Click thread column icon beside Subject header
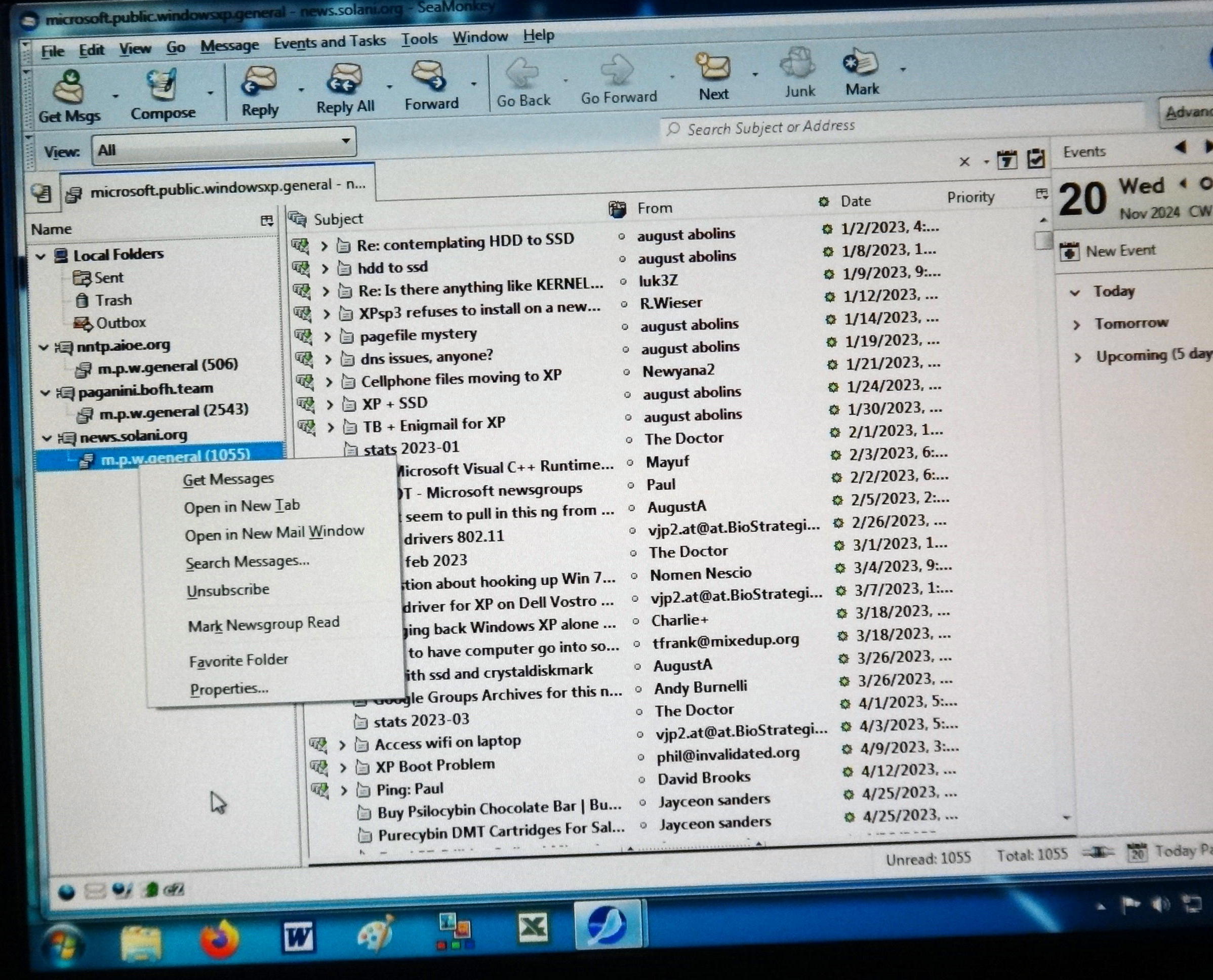This screenshot has width=1213, height=980. point(297,219)
